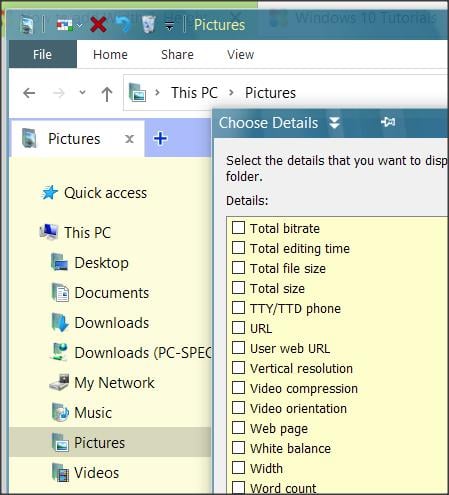
Task: Click the Pictures tab folder icon
Action: 29,138
